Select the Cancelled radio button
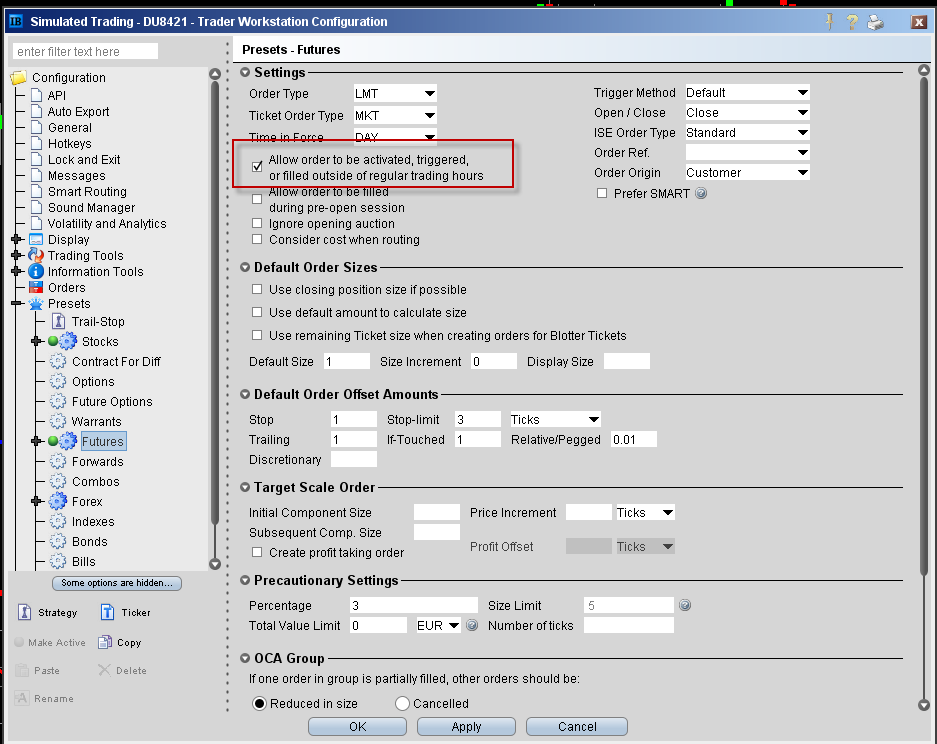 (402, 703)
